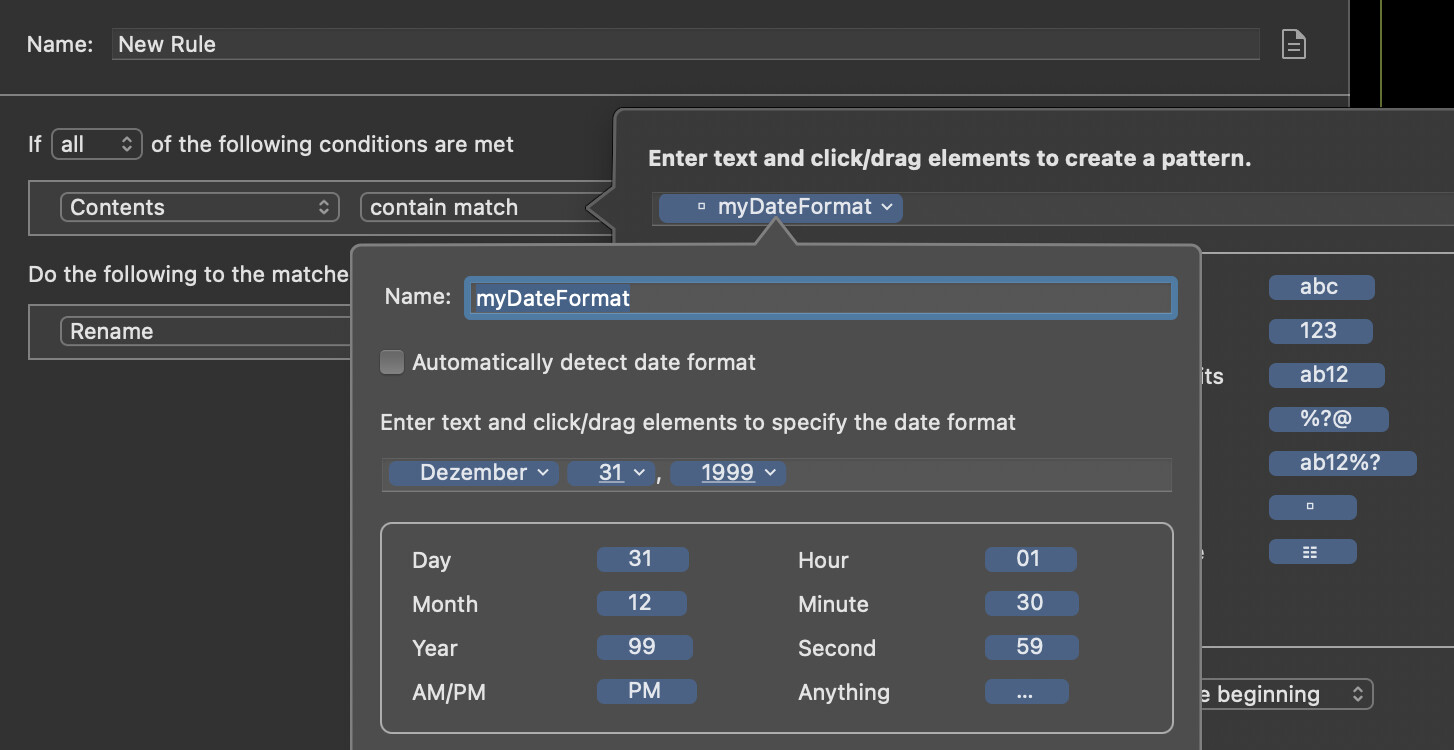Screen dimensions: 1454x750
Task: Add the Anything element to the date format
Action: (x=1026, y=691)
